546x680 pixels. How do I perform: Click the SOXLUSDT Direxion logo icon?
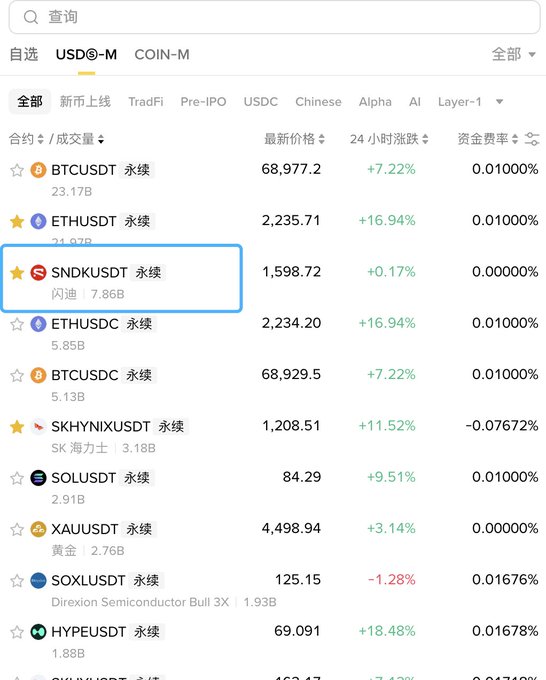(x=38, y=581)
